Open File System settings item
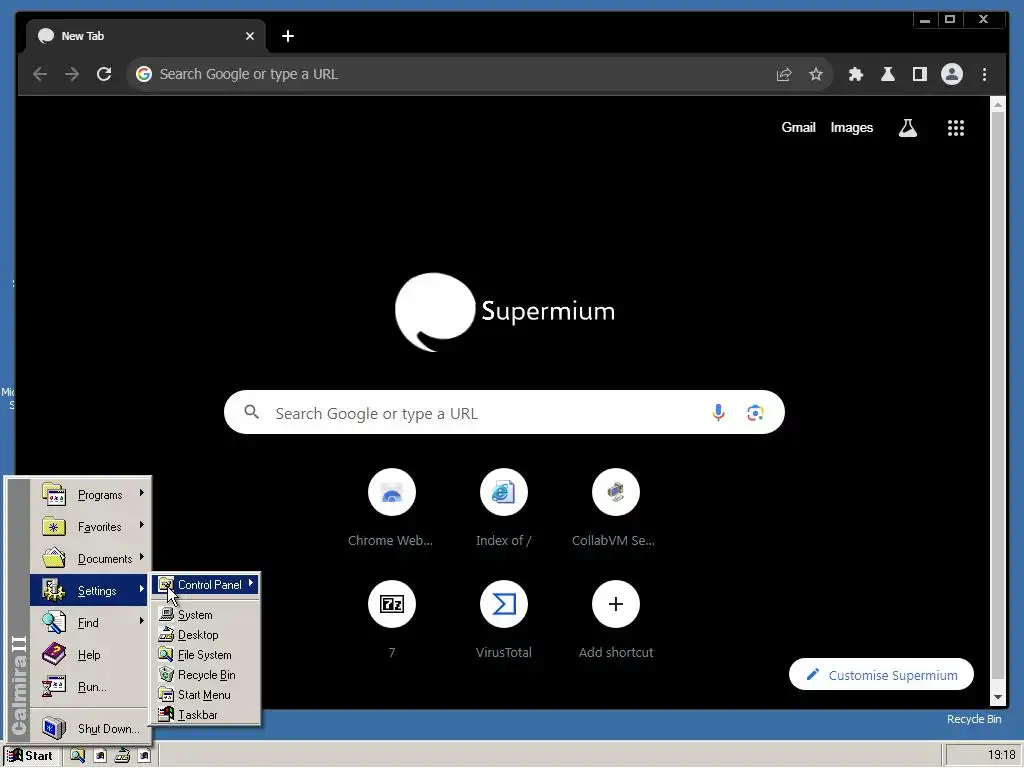The width and height of the screenshot is (1024, 768). point(206,654)
